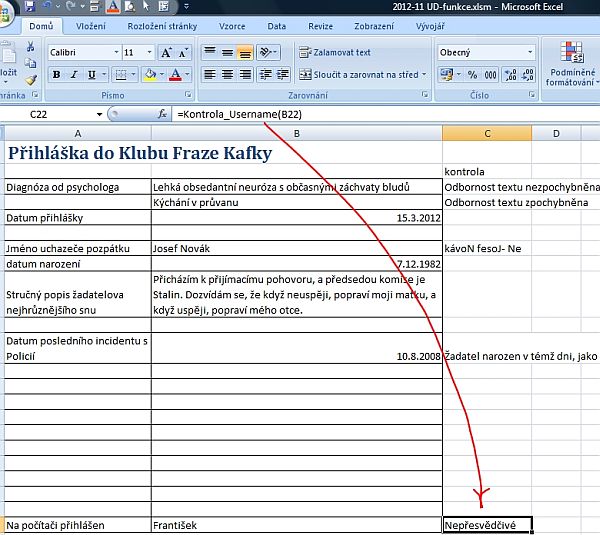Open the Calibri font name dropdown
The image size is (600, 535).
click(116, 52)
